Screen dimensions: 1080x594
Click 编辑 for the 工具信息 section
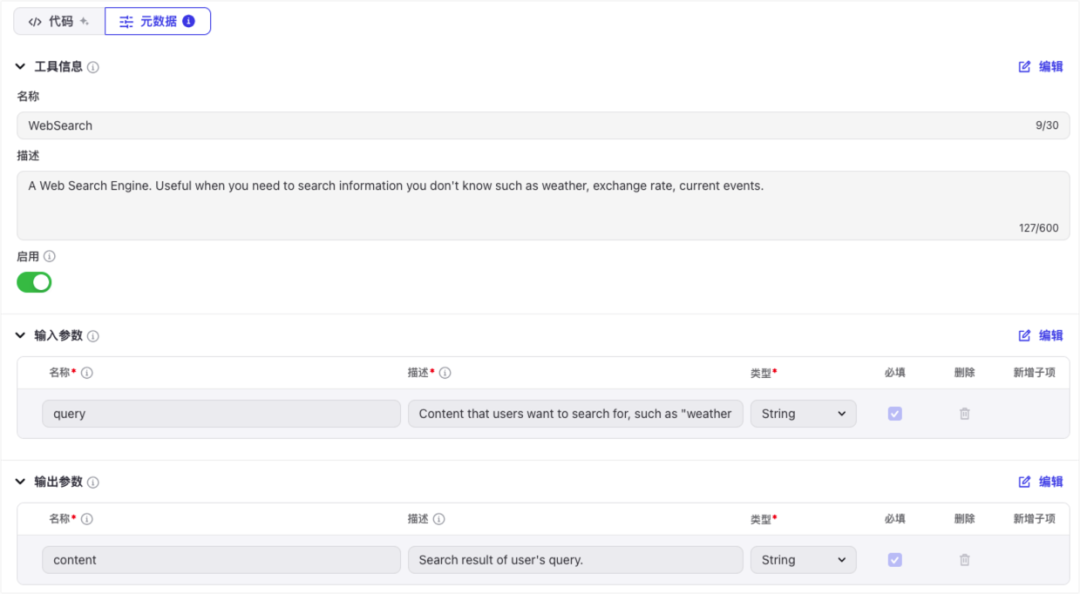point(1041,67)
